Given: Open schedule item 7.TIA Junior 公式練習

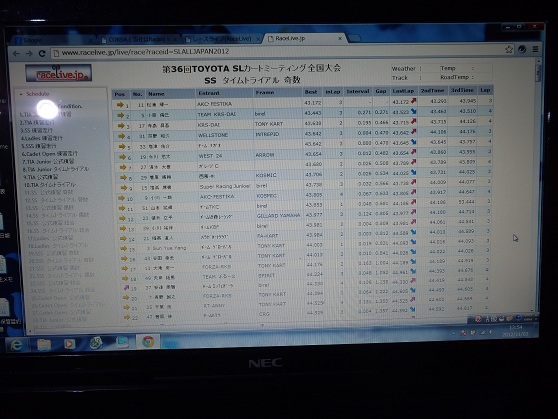Looking at the screenshot, I should [x=48, y=161].
